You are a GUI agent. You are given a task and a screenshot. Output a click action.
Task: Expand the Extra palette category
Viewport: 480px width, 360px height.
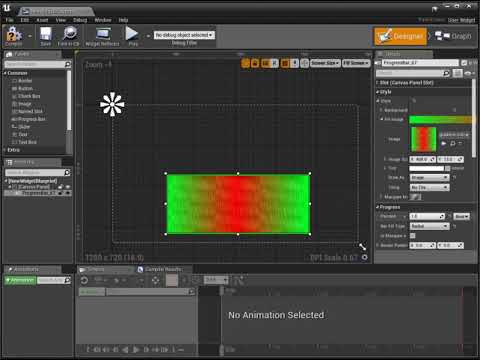point(5,150)
